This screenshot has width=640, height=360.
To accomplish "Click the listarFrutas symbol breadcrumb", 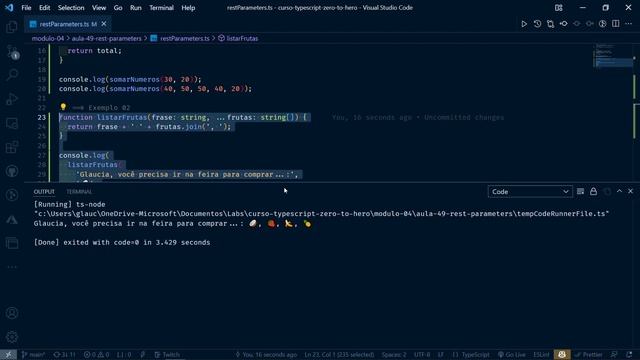I will tap(238, 38).
